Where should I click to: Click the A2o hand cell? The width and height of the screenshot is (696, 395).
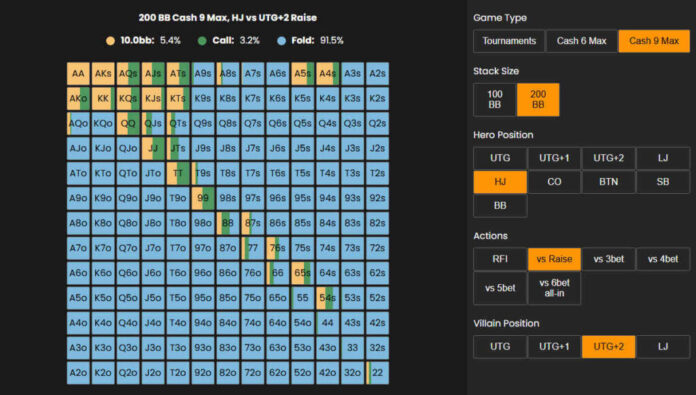coord(78,372)
